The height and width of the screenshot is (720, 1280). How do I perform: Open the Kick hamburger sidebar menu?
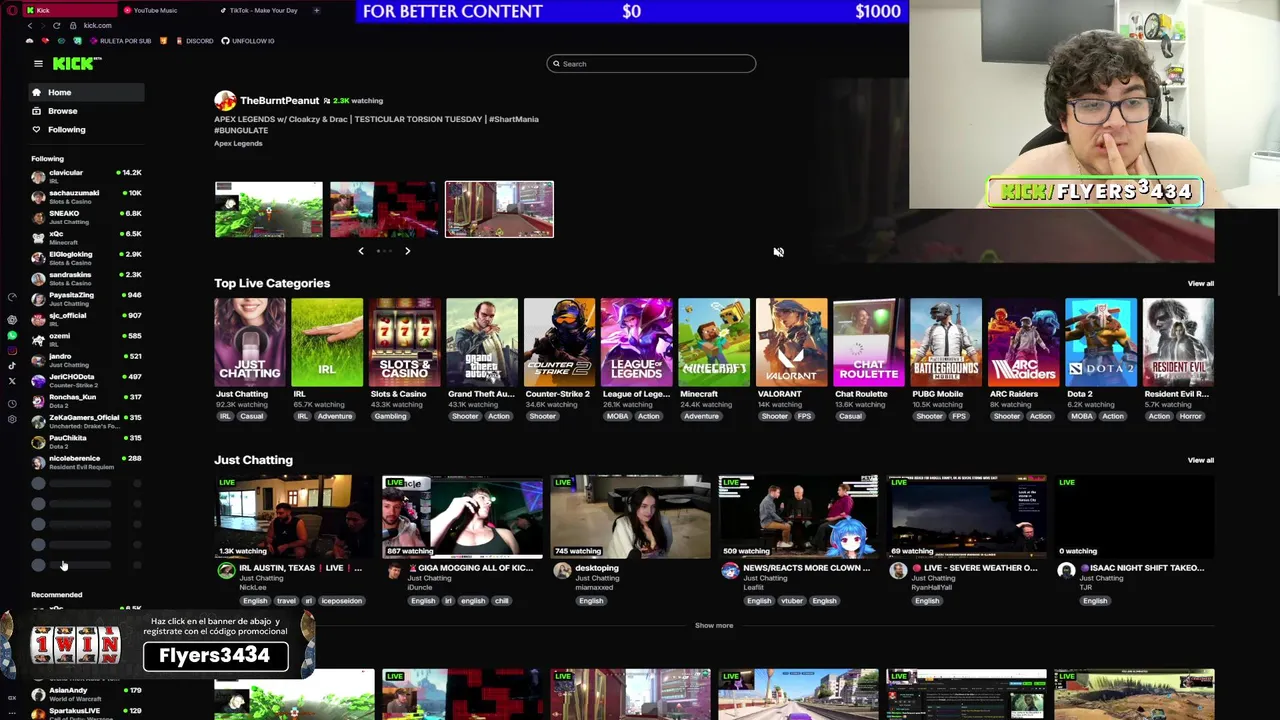pyautogui.click(x=38, y=64)
